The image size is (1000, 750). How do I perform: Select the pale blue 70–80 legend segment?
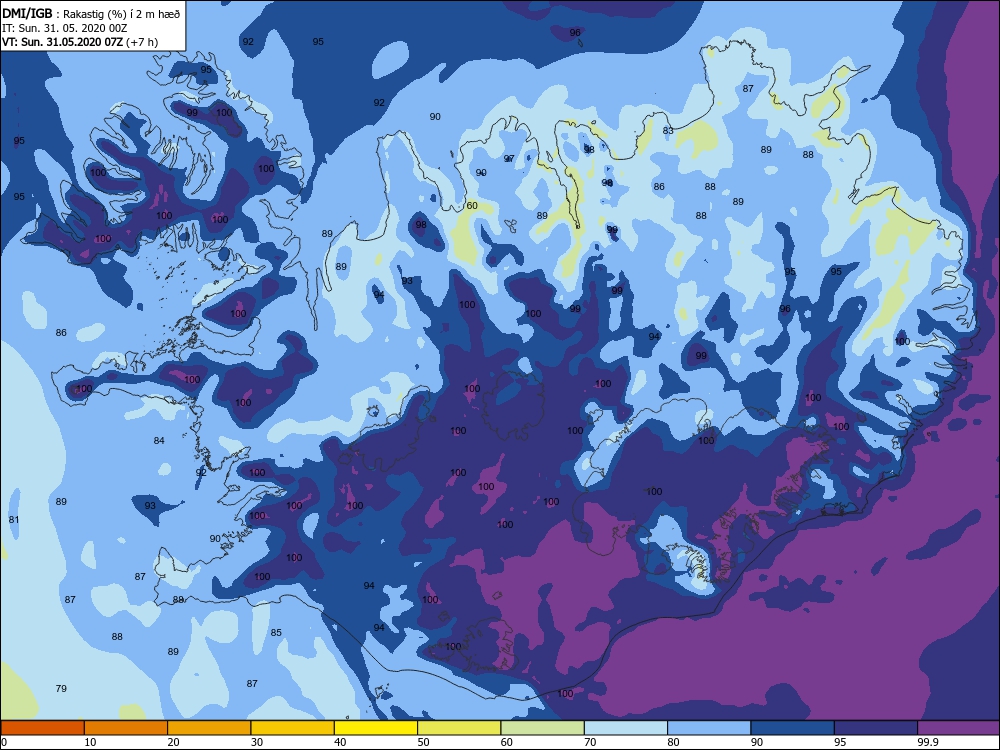[x=626, y=728]
